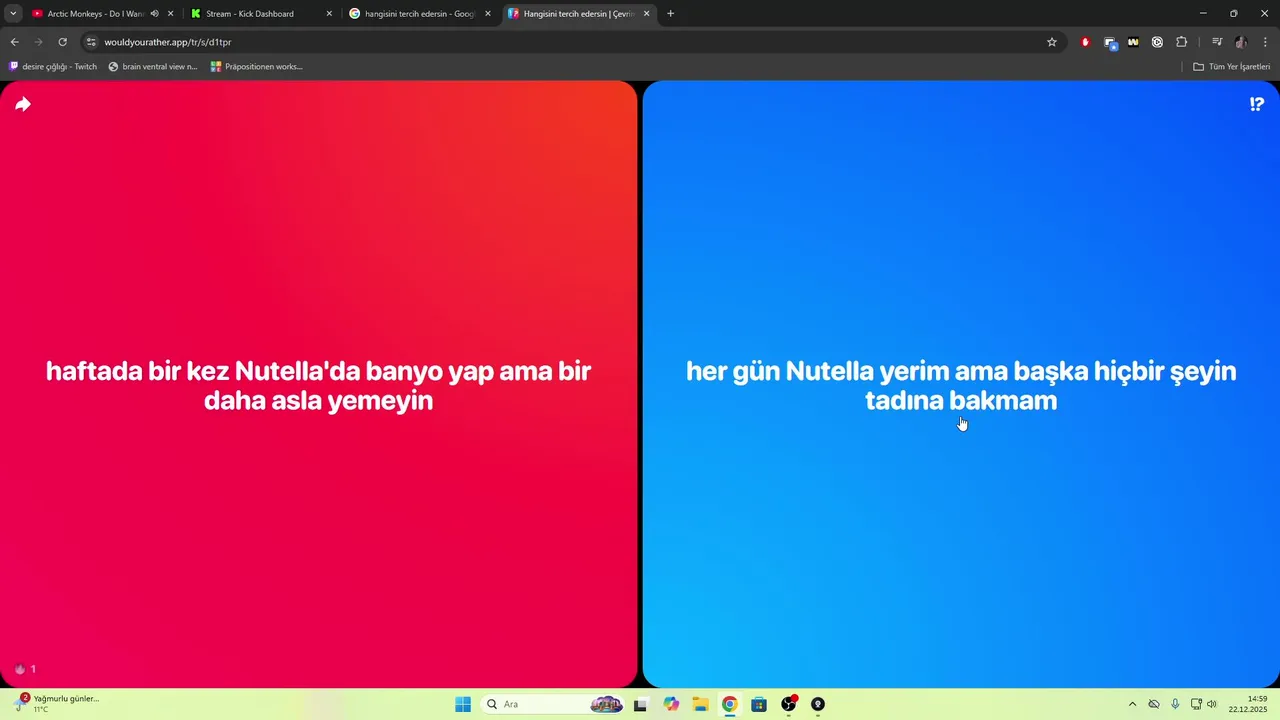Go back with the browser back arrow
The height and width of the screenshot is (720, 1280).
(14, 42)
